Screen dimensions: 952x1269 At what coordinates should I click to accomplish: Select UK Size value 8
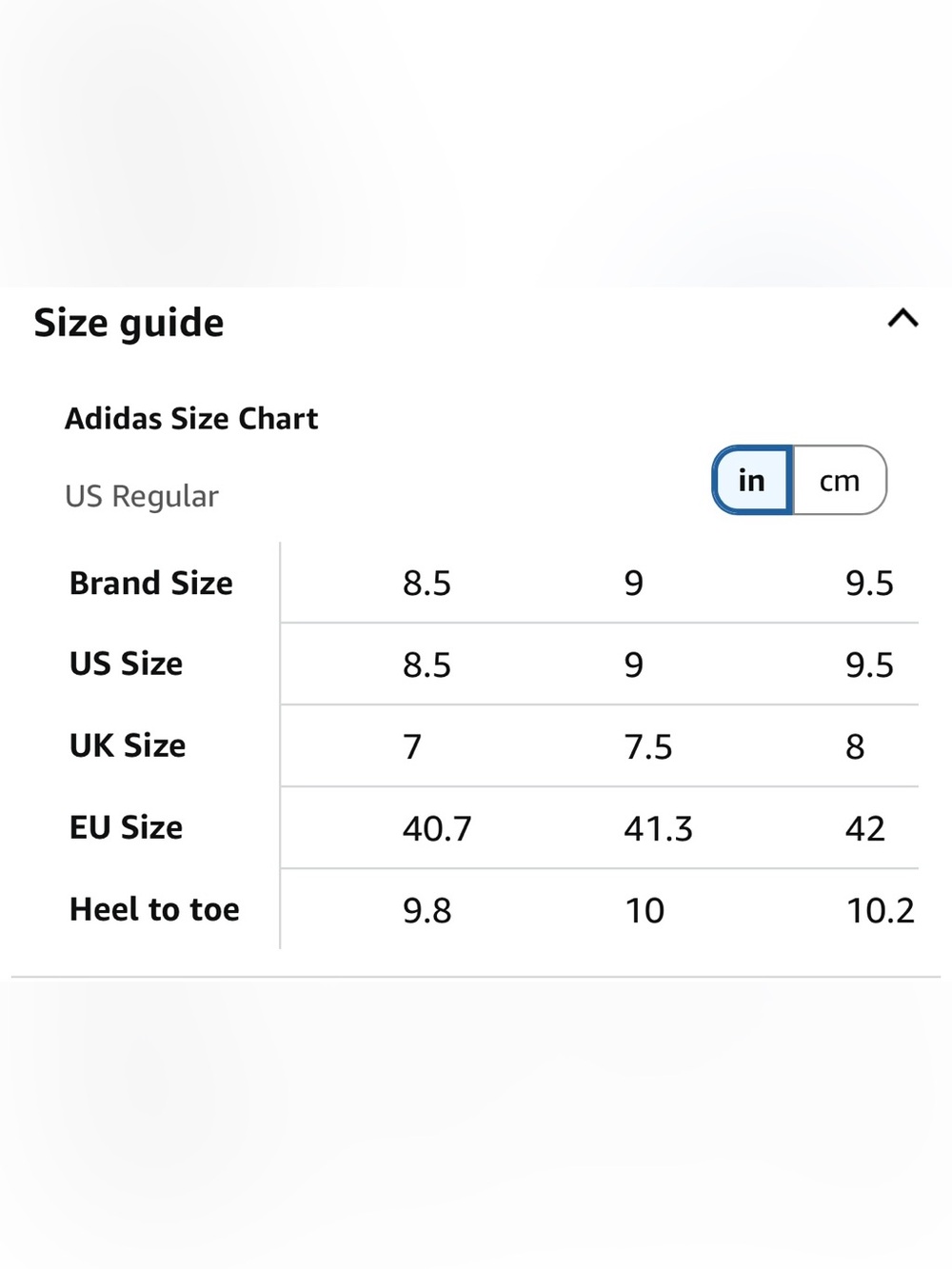855,747
